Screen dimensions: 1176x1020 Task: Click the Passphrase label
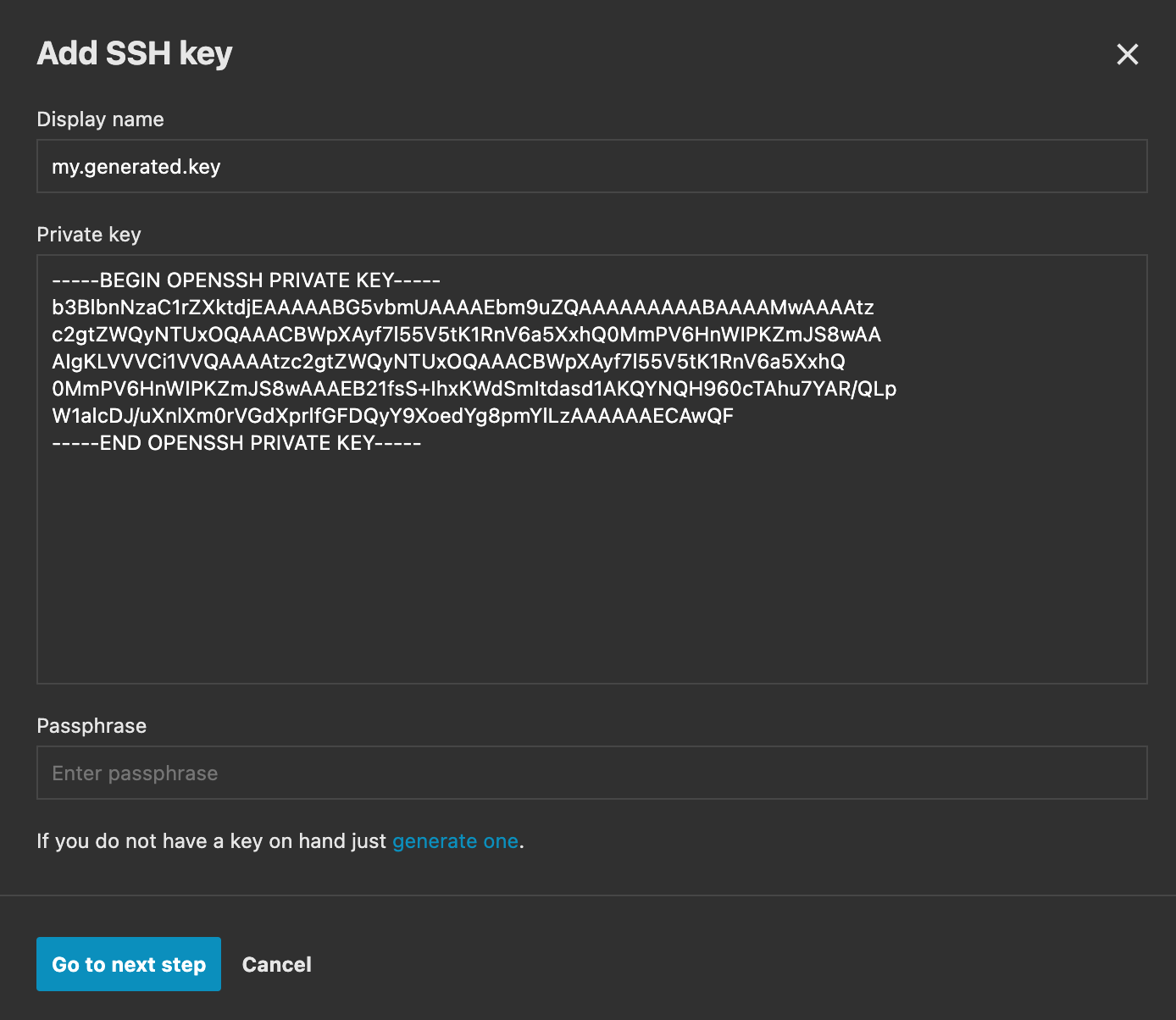(x=92, y=726)
